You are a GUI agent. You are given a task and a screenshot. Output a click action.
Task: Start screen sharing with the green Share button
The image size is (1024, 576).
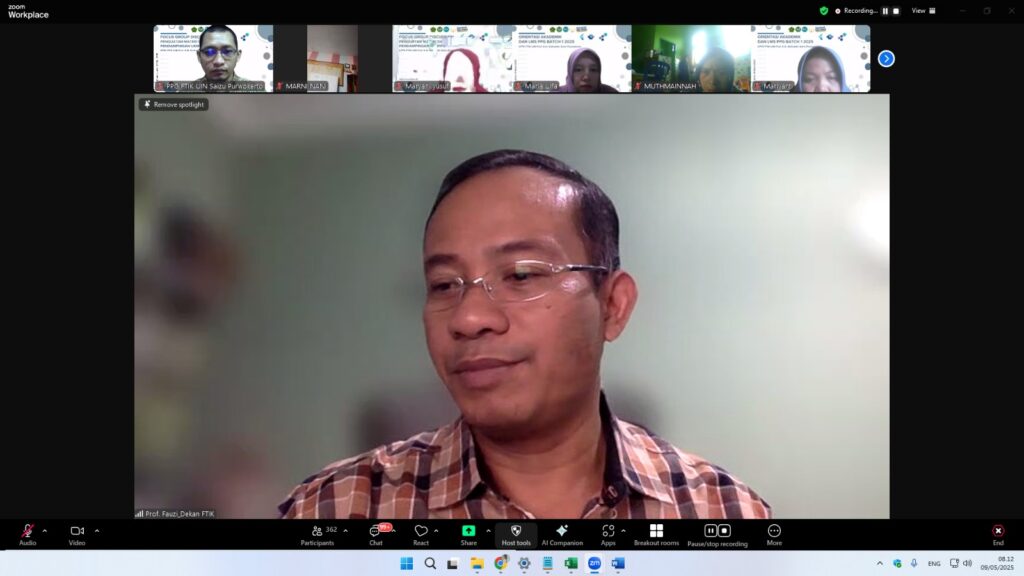(468, 531)
